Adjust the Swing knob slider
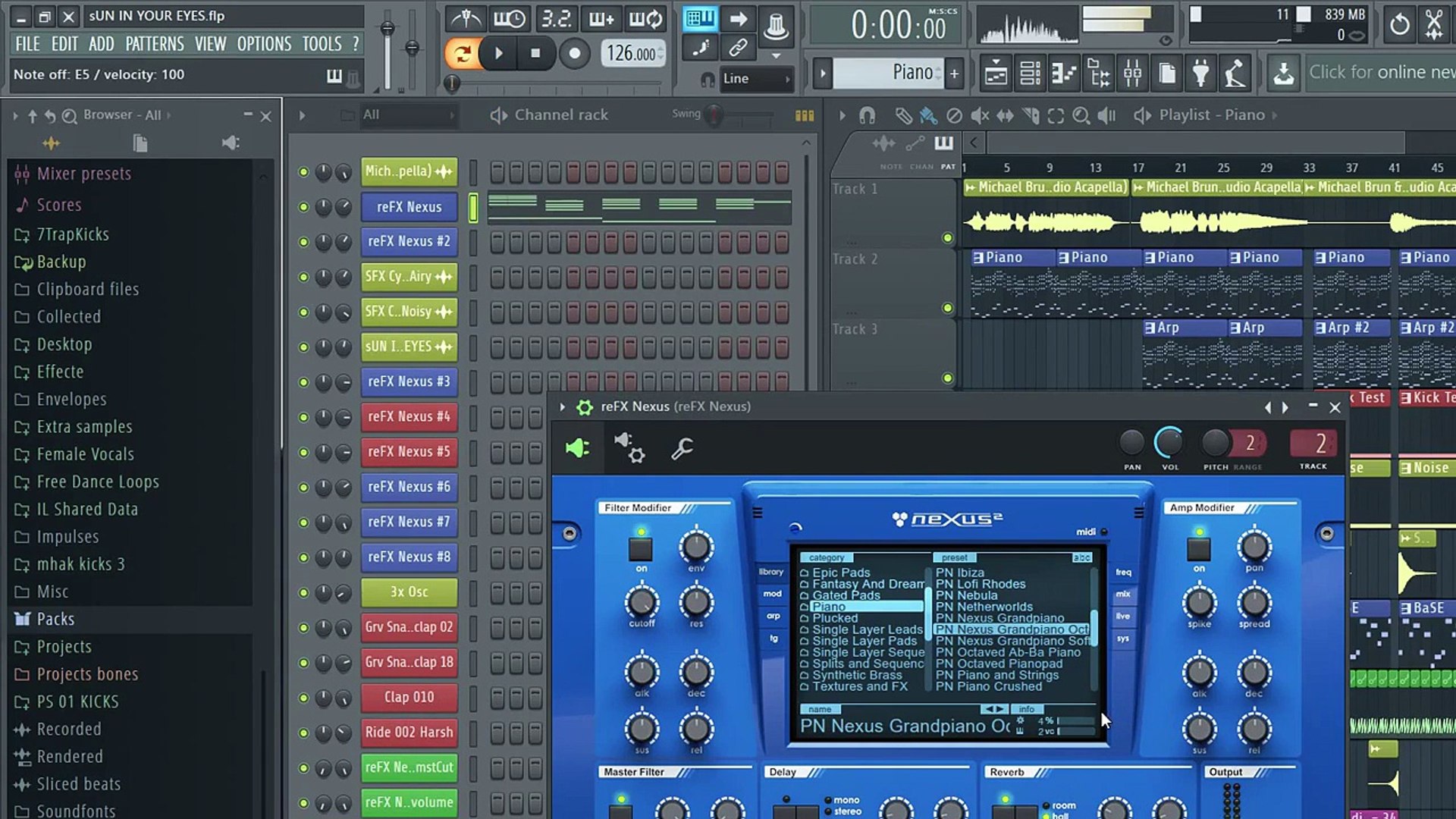 click(x=714, y=115)
